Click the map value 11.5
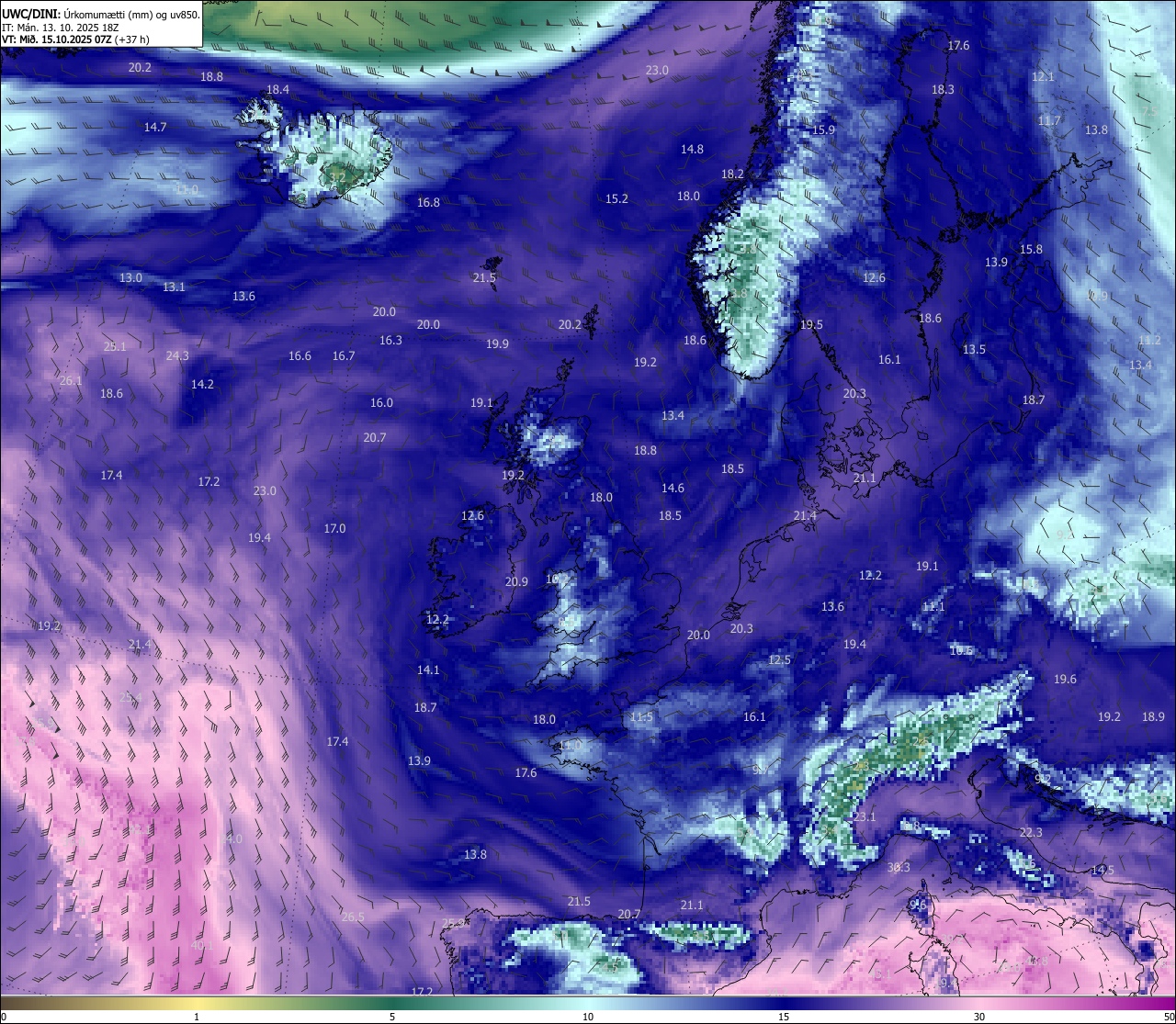1176x1024 pixels. pos(641,716)
